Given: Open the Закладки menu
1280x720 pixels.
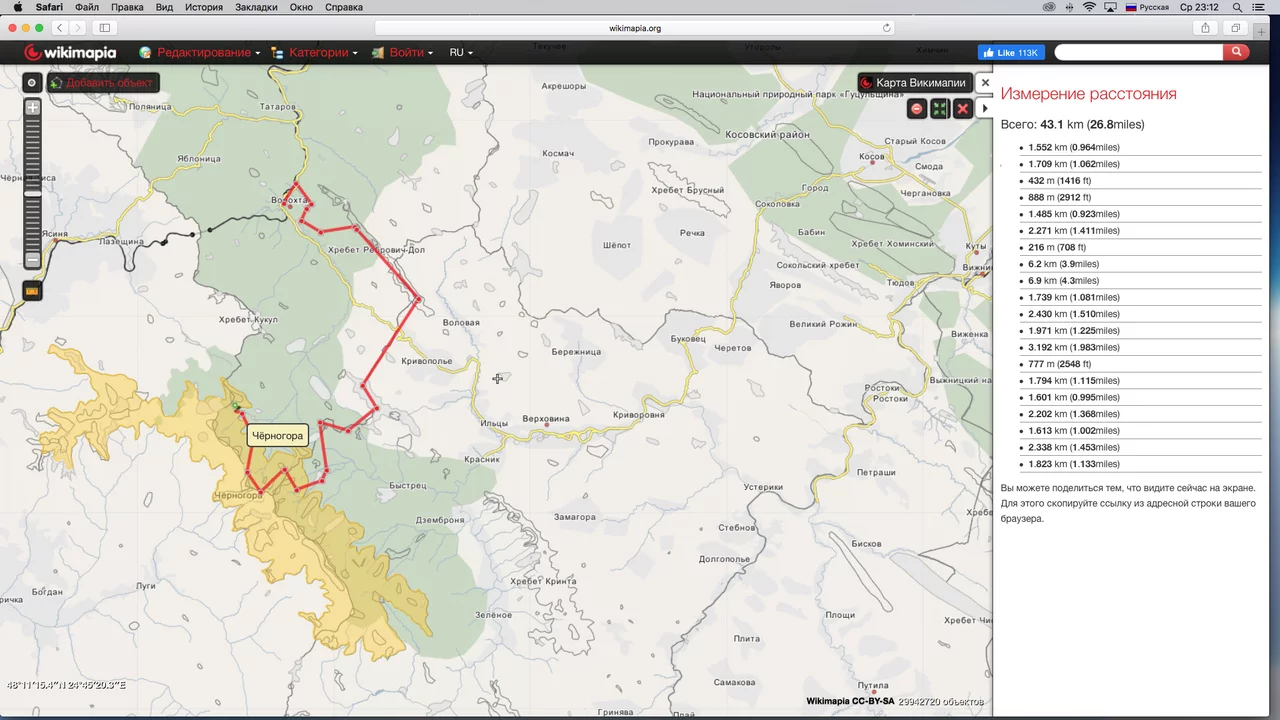Looking at the screenshot, I should click(256, 7).
